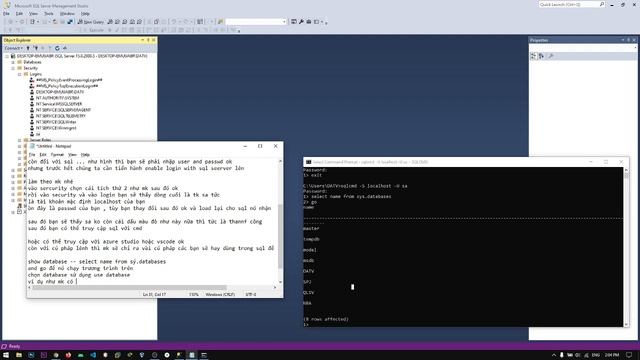Viewport: 640px width, 360px height.
Task: Select the NT SERVICE\Winmgmt login
Action: [56, 128]
